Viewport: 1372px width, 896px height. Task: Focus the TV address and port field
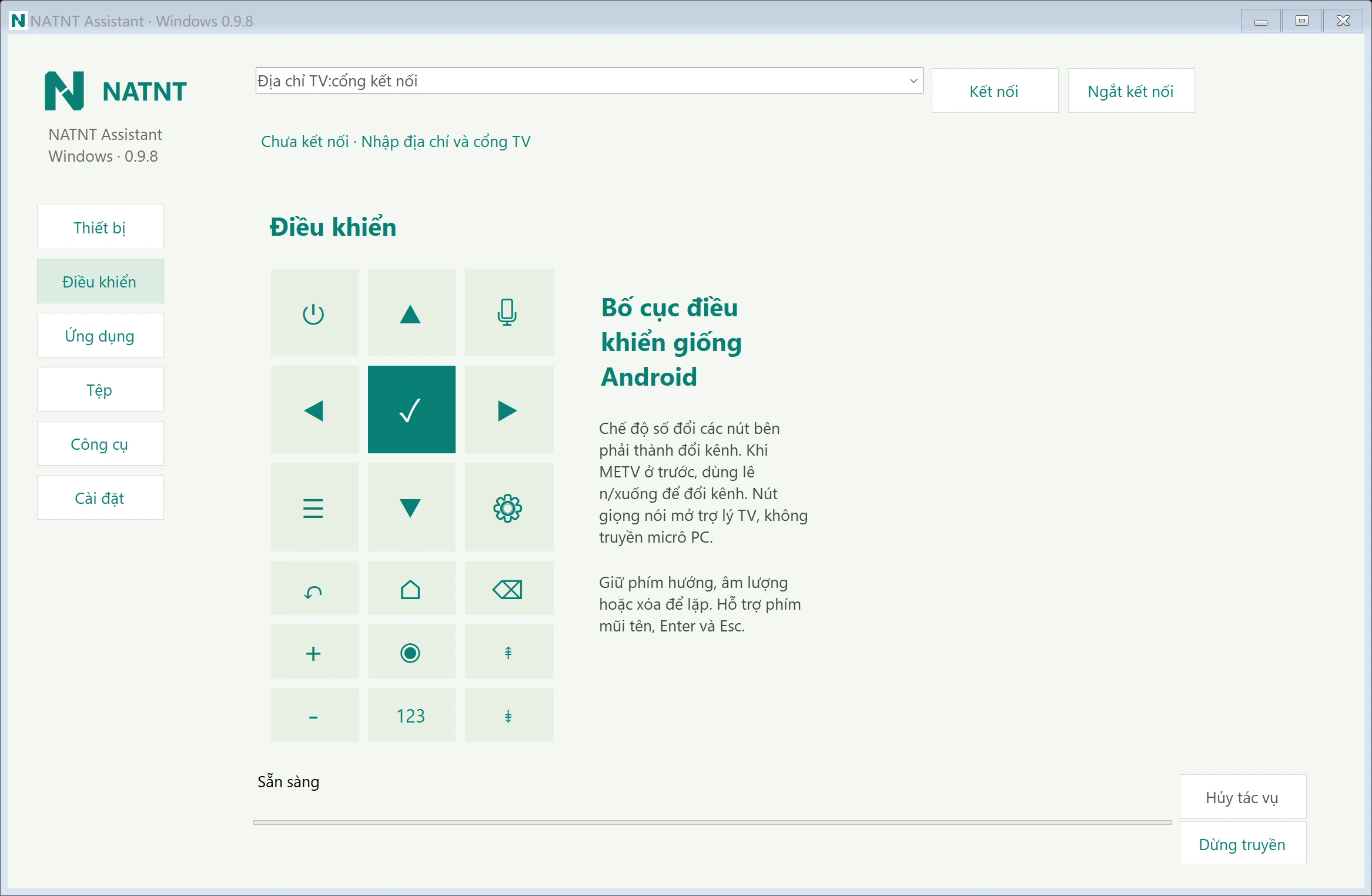[x=589, y=81]
